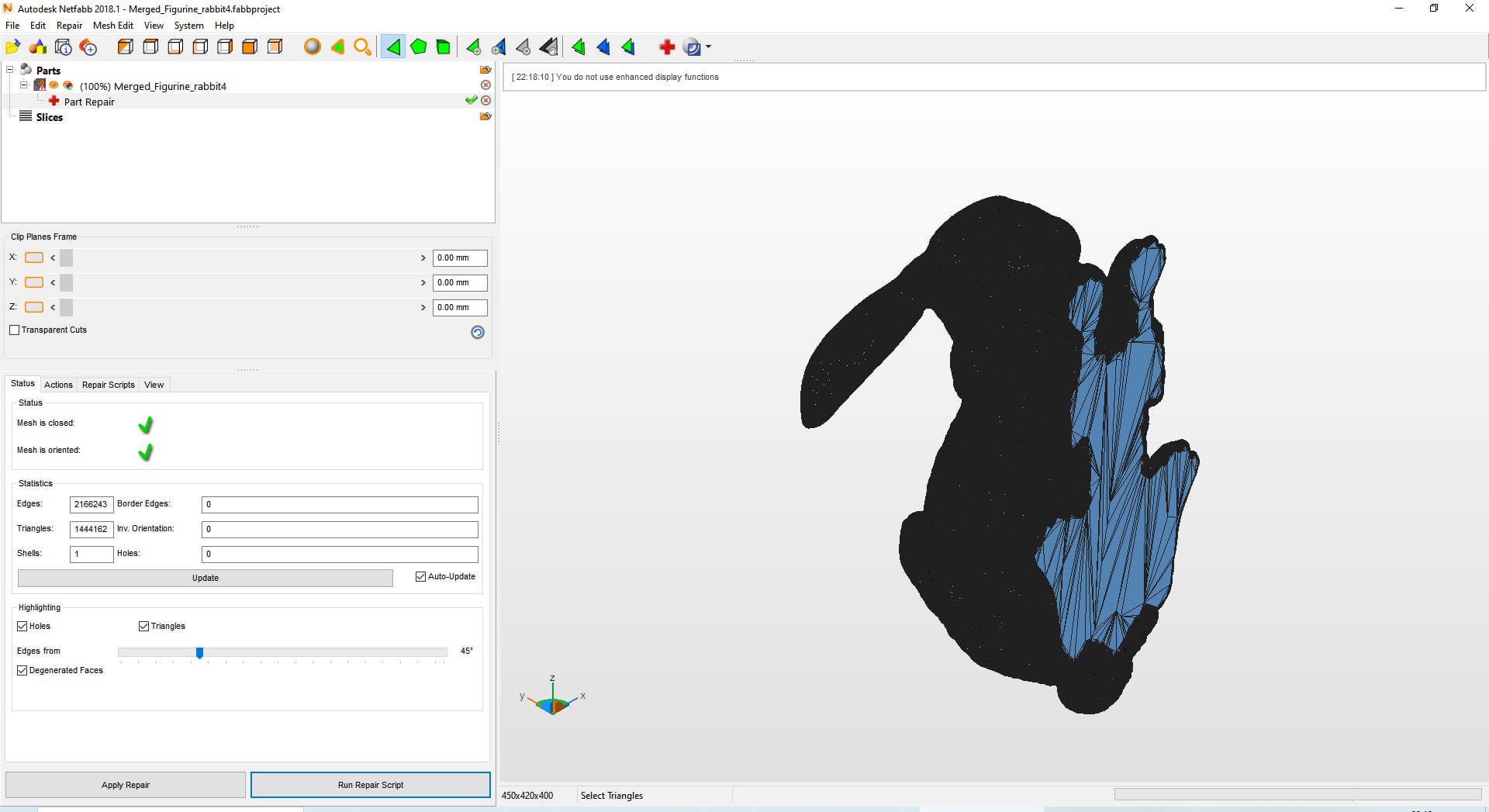Click the green pentagon surface selection icon
Viewport: 1489px width, 812px height.
click(419, 47)
